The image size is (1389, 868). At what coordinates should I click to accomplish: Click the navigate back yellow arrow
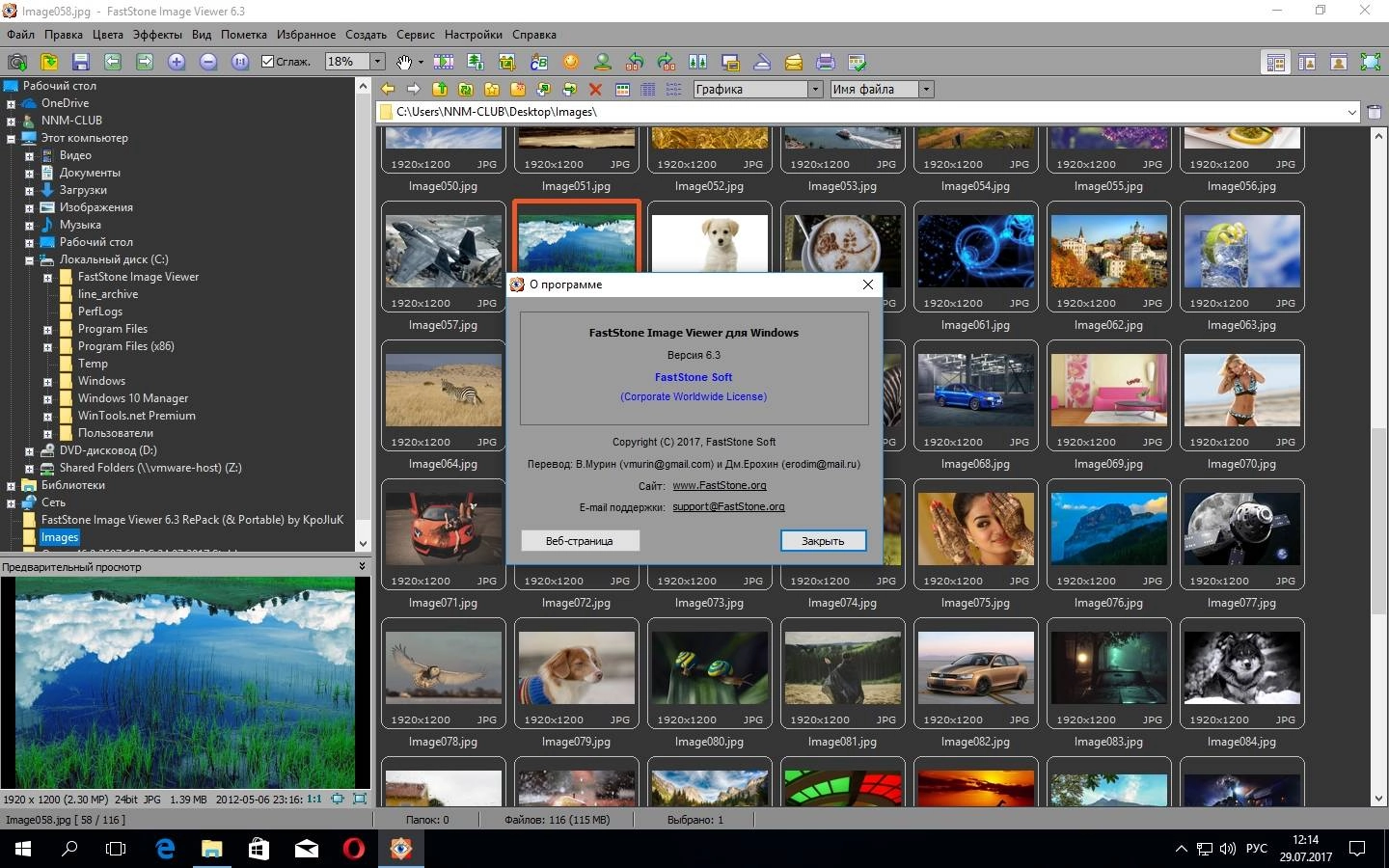click(388, 89)
